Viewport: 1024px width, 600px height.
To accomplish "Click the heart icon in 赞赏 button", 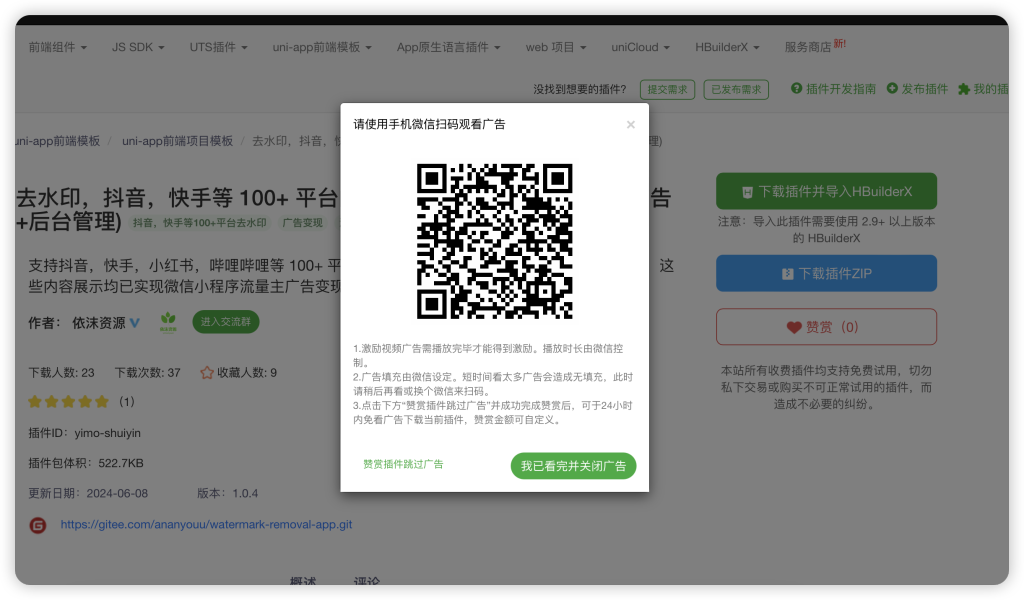I will point(793,327).
